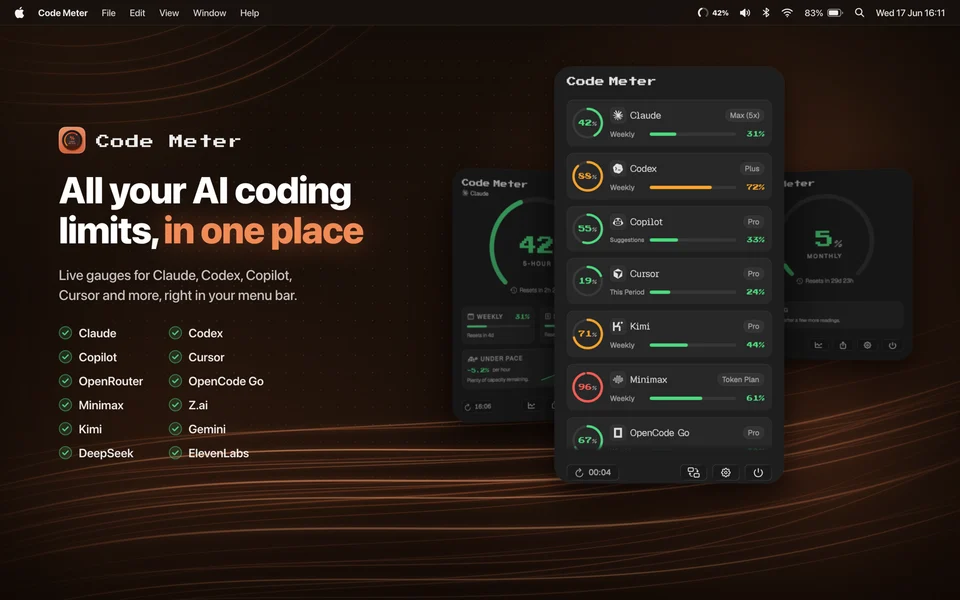Screen dimensions: 960x600
Task: Click the WEEKLY 31% card in 5-Hour panel
Action: (498, 325)
